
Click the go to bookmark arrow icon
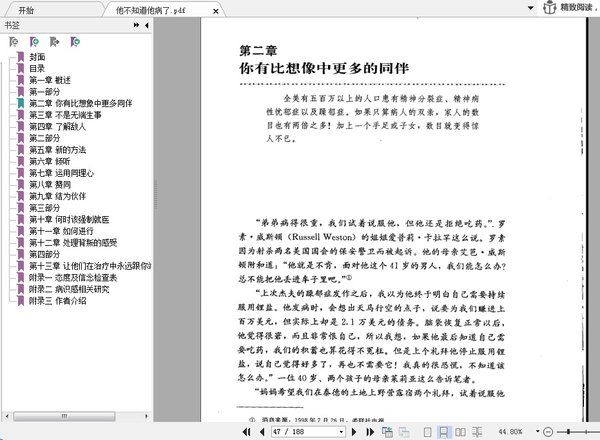(54, 42)
